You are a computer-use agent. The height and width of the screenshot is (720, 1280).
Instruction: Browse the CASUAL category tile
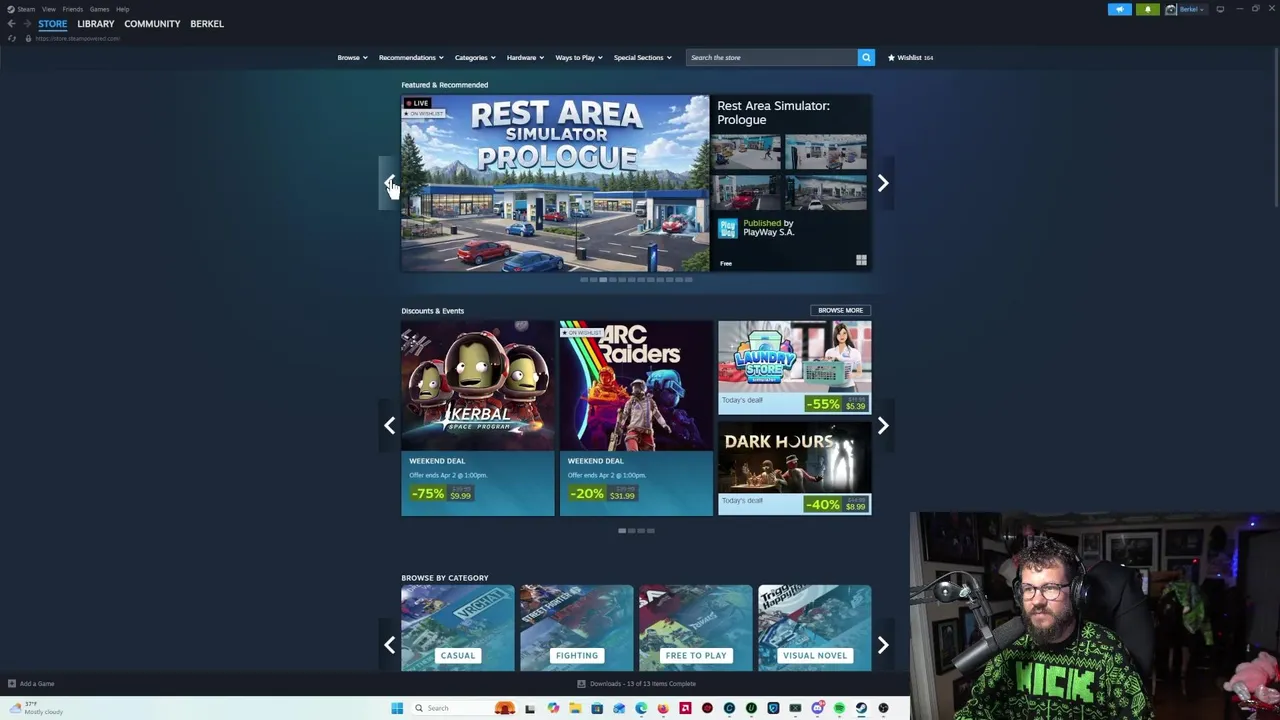pyautogui.click(x=458, y=628)
